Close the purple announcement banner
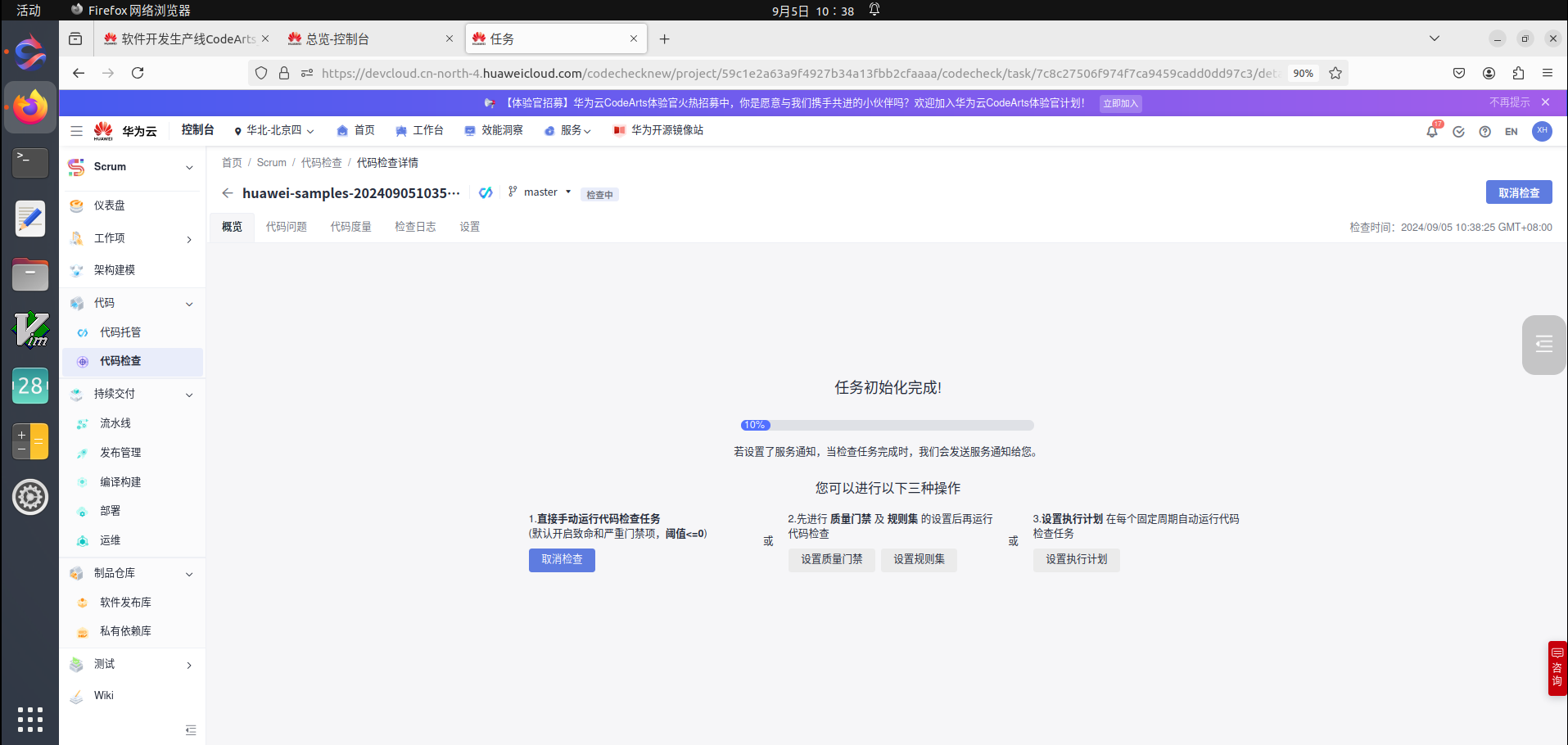This screenshot has height=745, width=1568. (x=1545, y=102)
